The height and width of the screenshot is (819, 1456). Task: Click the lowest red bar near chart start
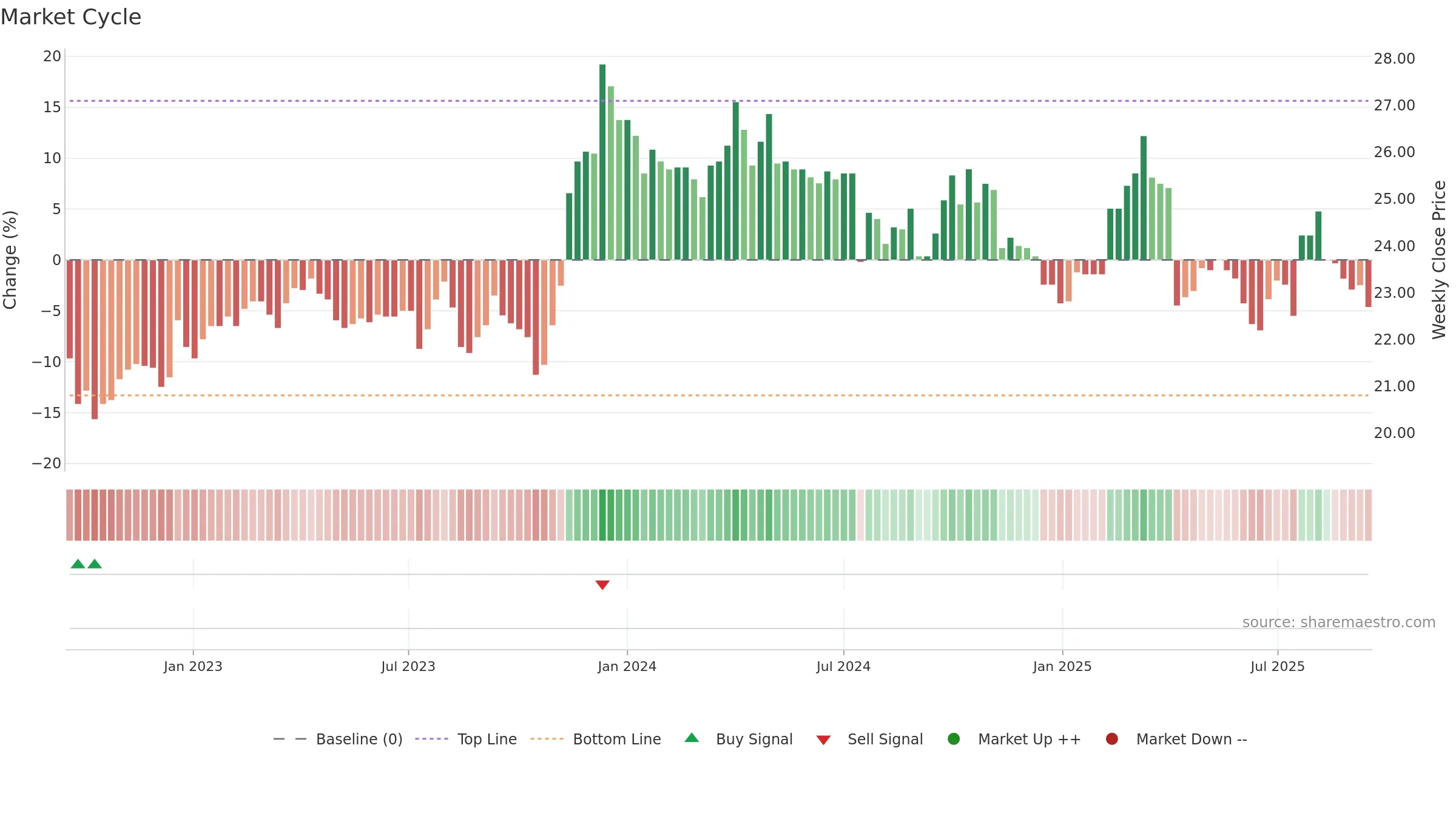(95, 339)
